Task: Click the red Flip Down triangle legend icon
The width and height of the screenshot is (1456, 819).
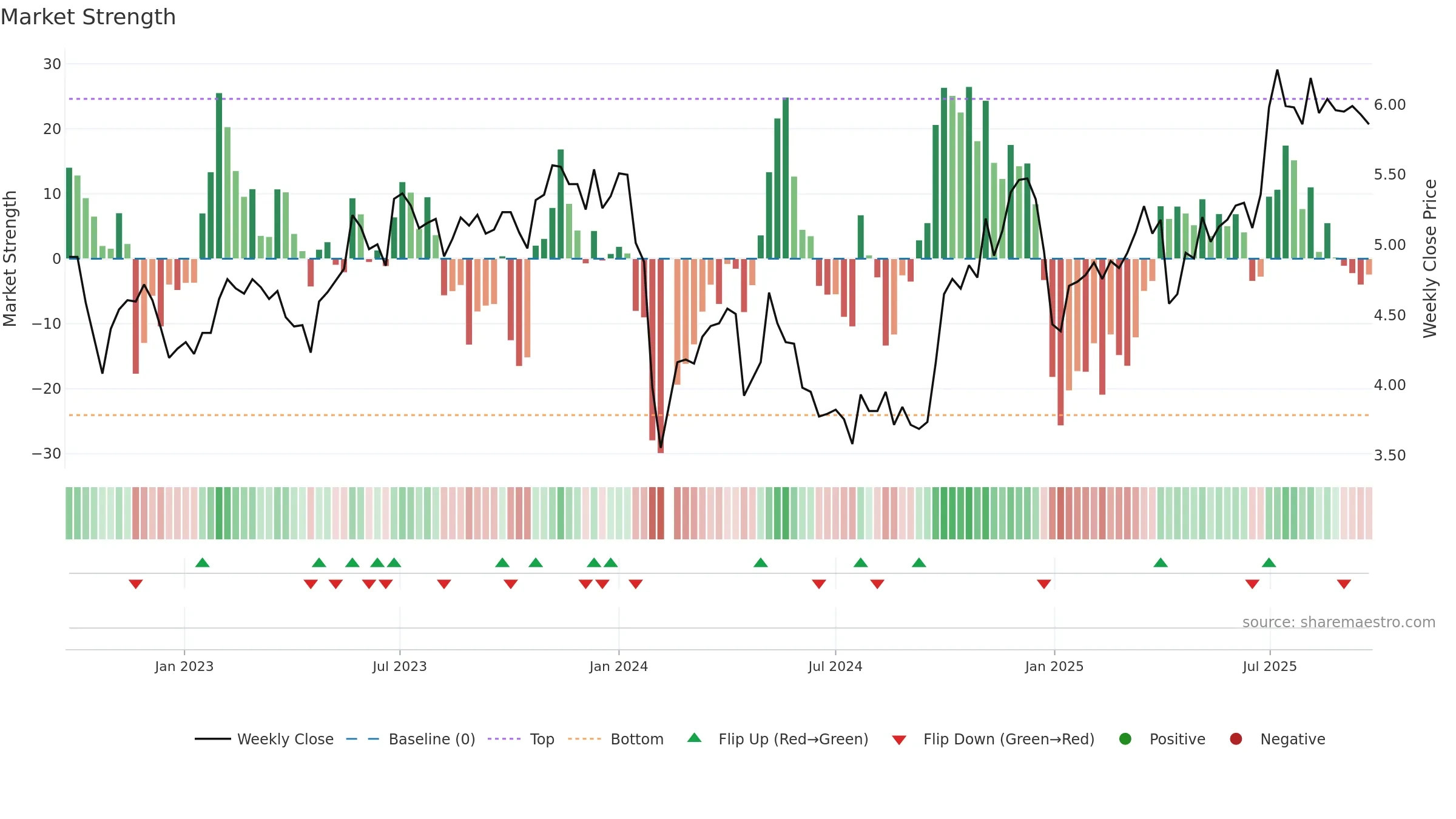Action: coord(899,740)
